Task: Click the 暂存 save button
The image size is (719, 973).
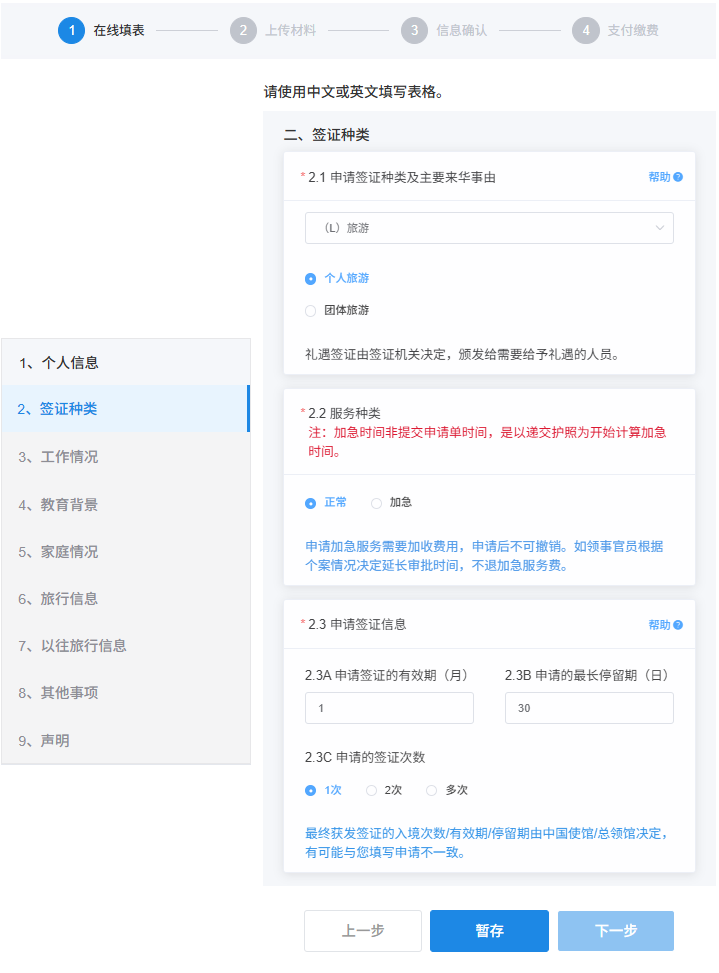Action: coord(489,931)
